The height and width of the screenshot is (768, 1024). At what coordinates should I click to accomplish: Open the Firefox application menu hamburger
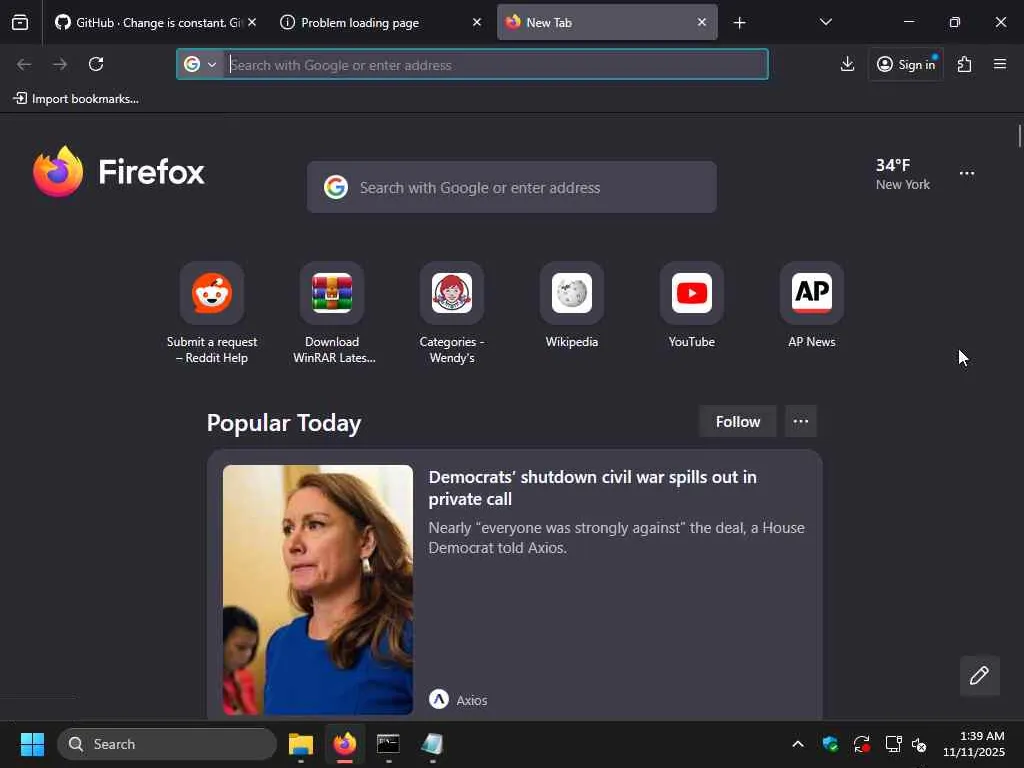coord(1000,64)
